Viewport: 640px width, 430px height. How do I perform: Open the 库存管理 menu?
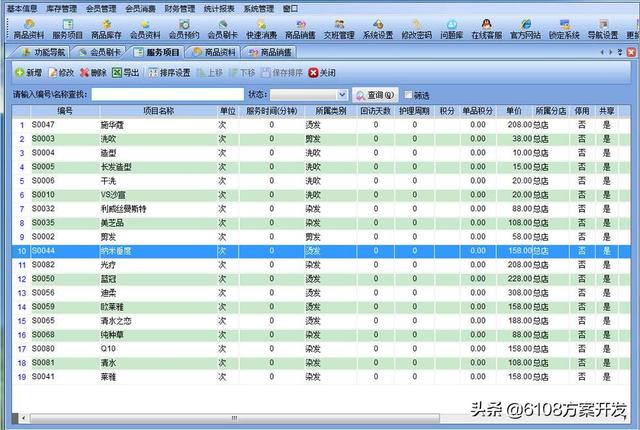pyautogui.click(x=61, y=8)
